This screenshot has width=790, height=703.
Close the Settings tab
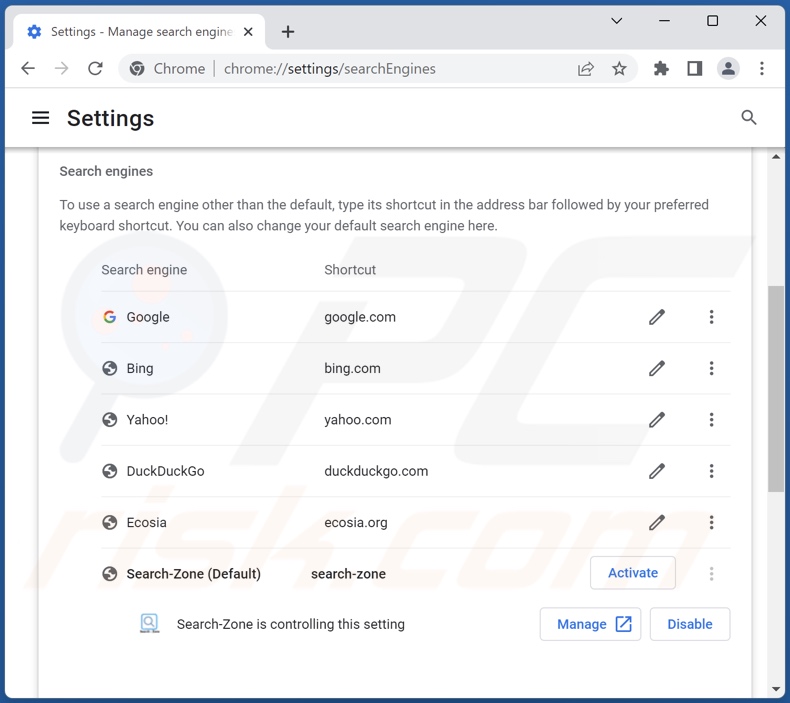click(x=248, y=32)
